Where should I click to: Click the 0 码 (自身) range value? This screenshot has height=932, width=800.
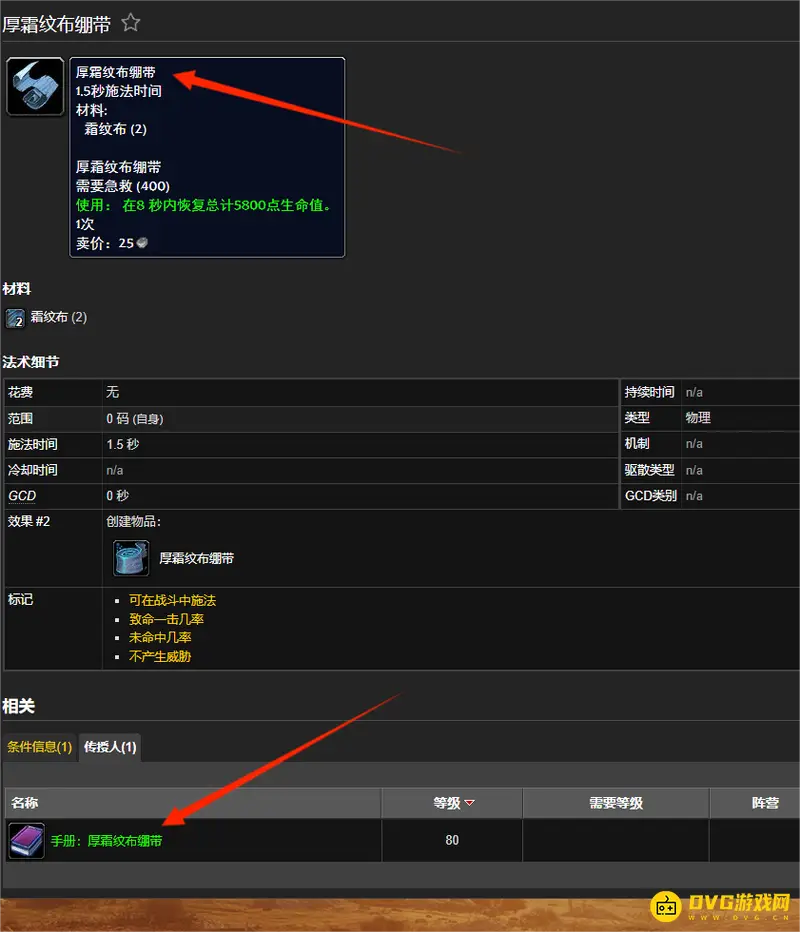click(x=135, y=418)
